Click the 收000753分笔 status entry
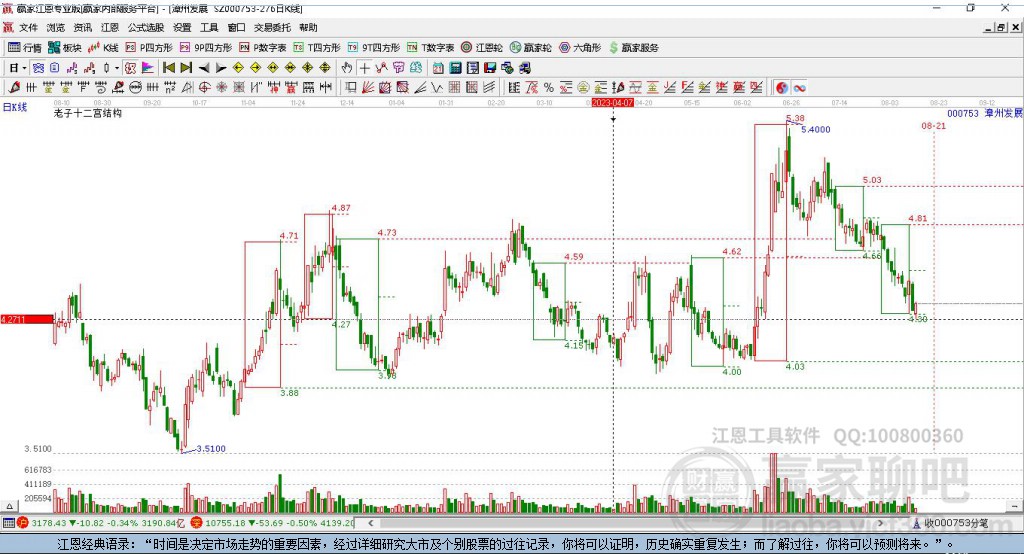1024x554 pixels. click(x=951, y=523)
